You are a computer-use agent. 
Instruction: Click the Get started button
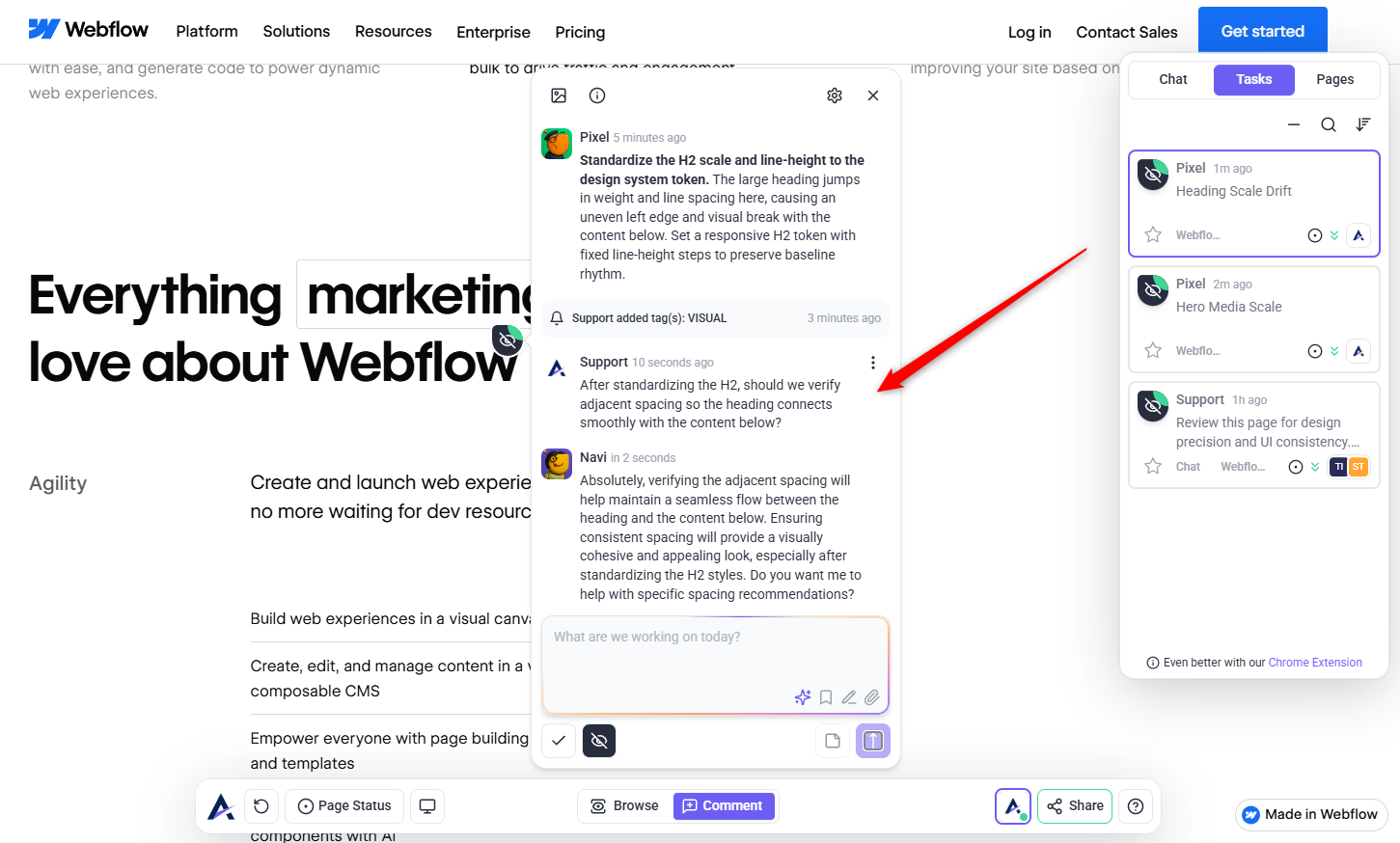1262,31
